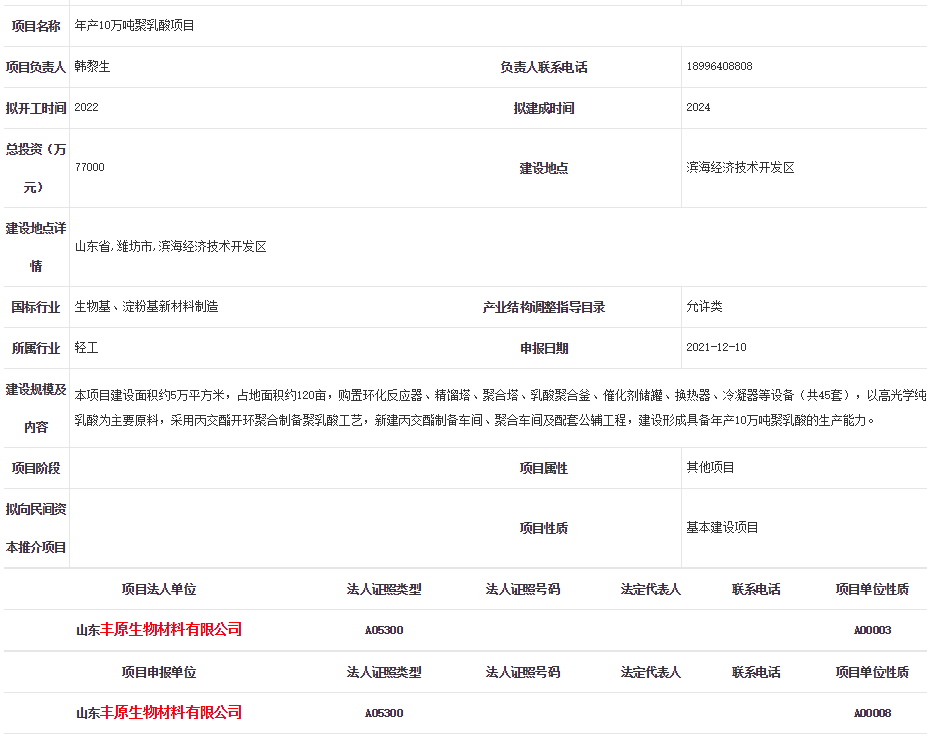The width and height of the screenshot is (927, 735).
Task: Click 法定代表人 header in legal entity table
Action: (650, 589)
